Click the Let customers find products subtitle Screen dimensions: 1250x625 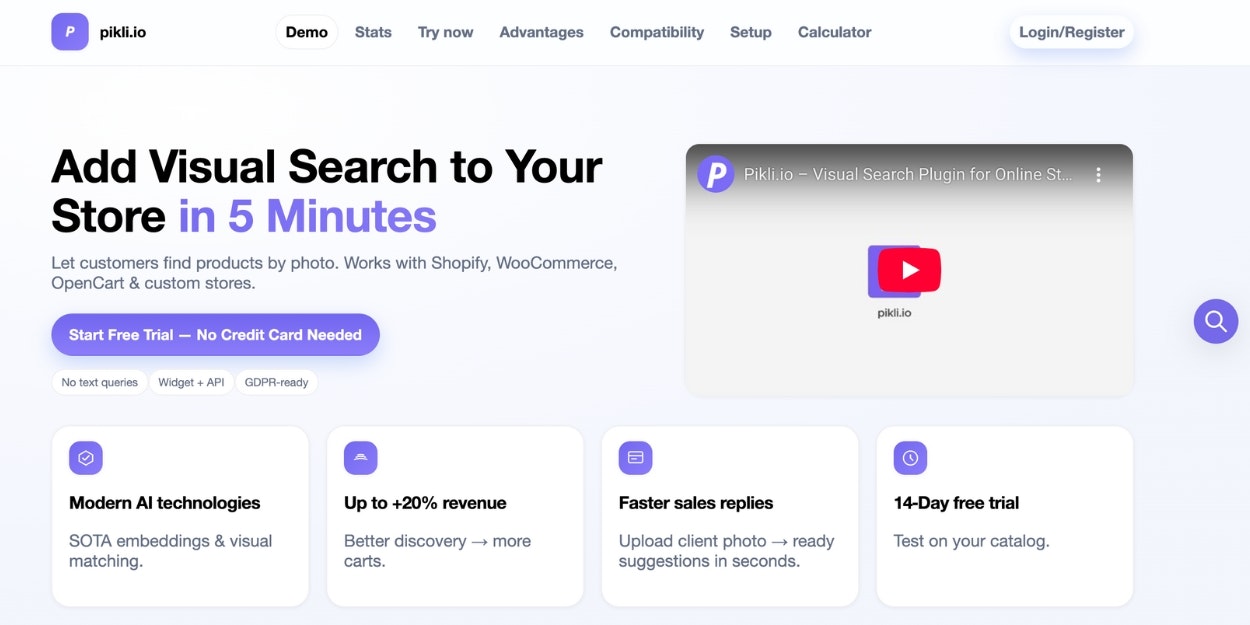[x=334, y=273]
